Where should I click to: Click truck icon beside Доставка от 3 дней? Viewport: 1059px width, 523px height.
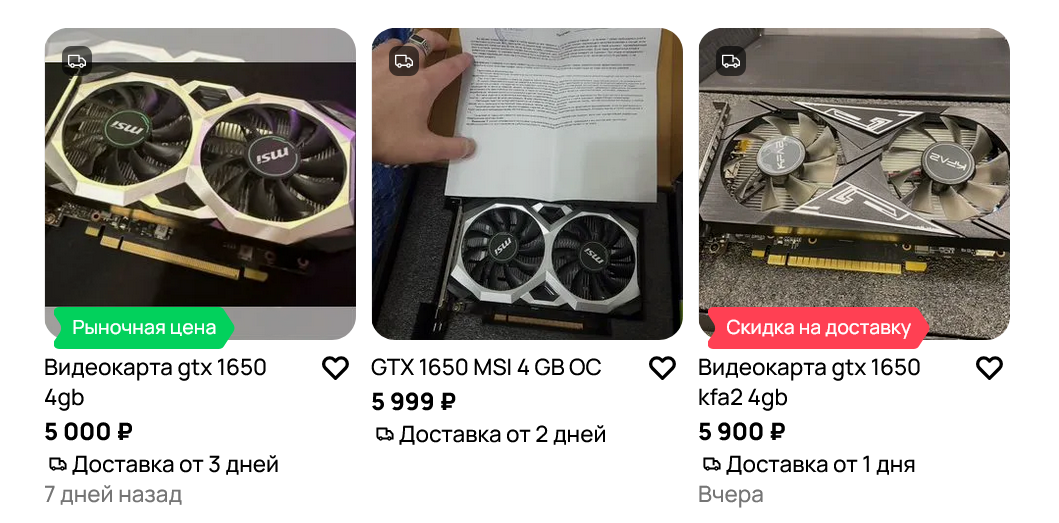pyautogui.click(x=58, y=464)
